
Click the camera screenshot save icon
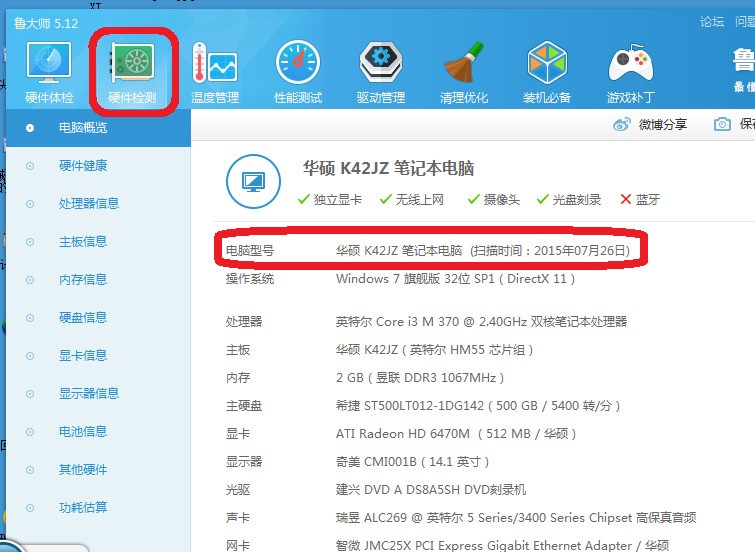click(722, 124)
